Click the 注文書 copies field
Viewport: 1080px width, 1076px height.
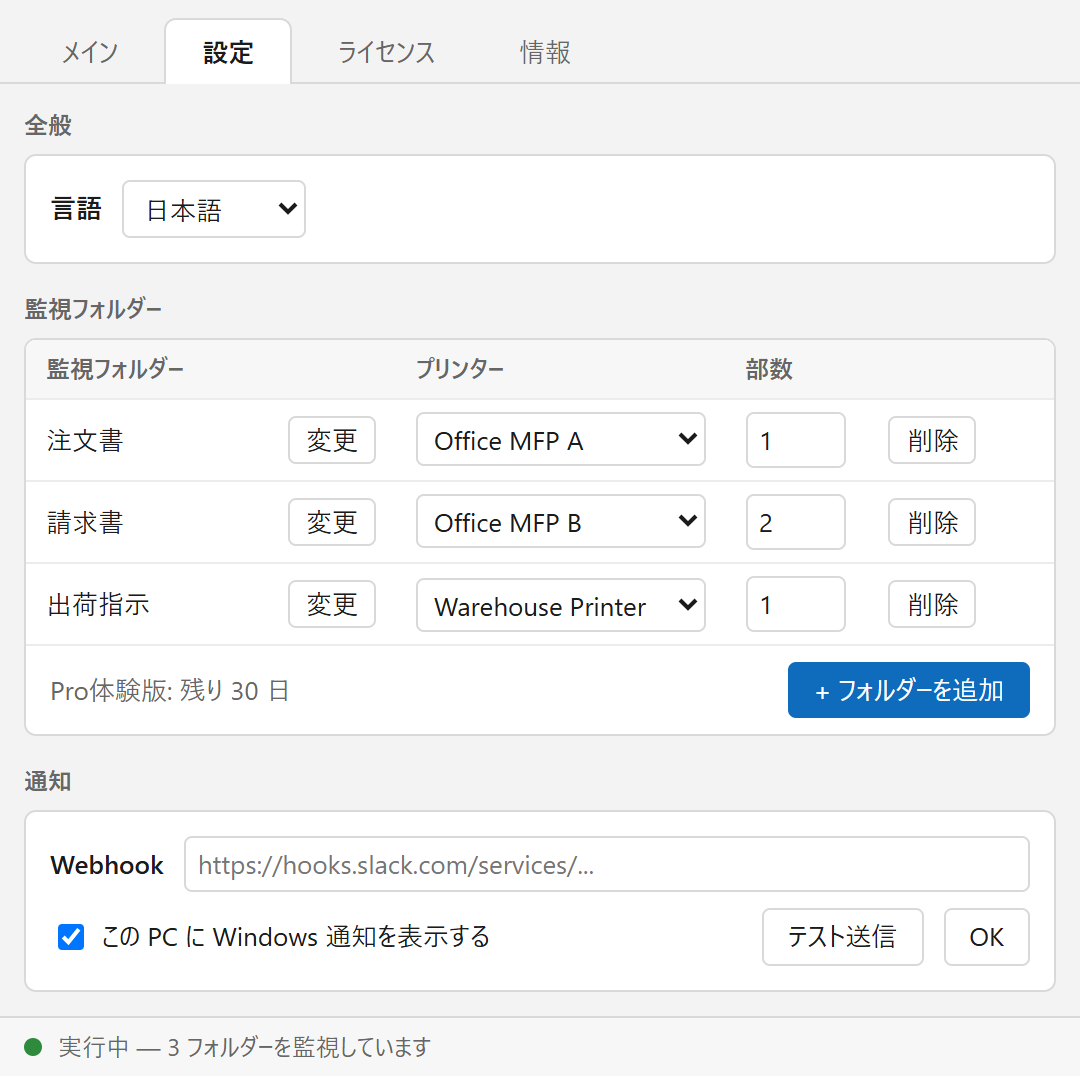tap(796, 440)
